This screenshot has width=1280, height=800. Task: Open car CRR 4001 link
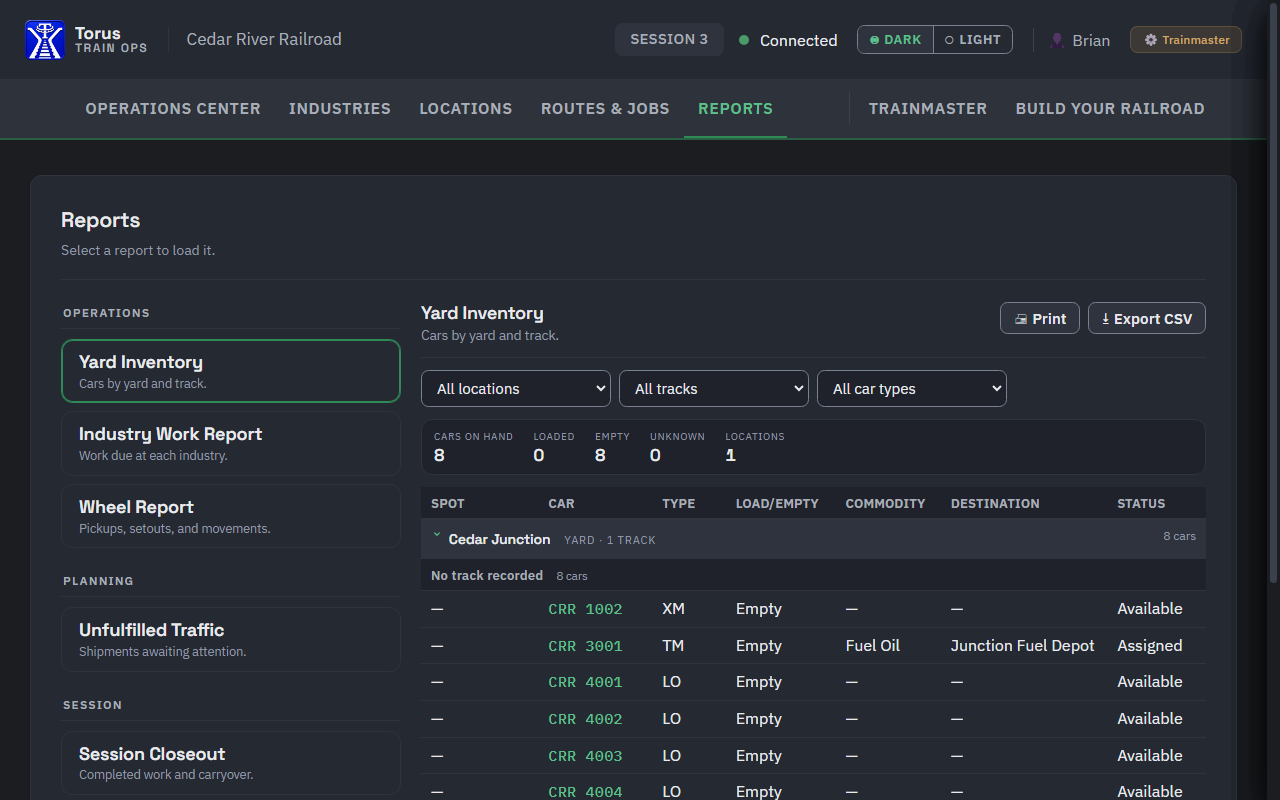585,682
